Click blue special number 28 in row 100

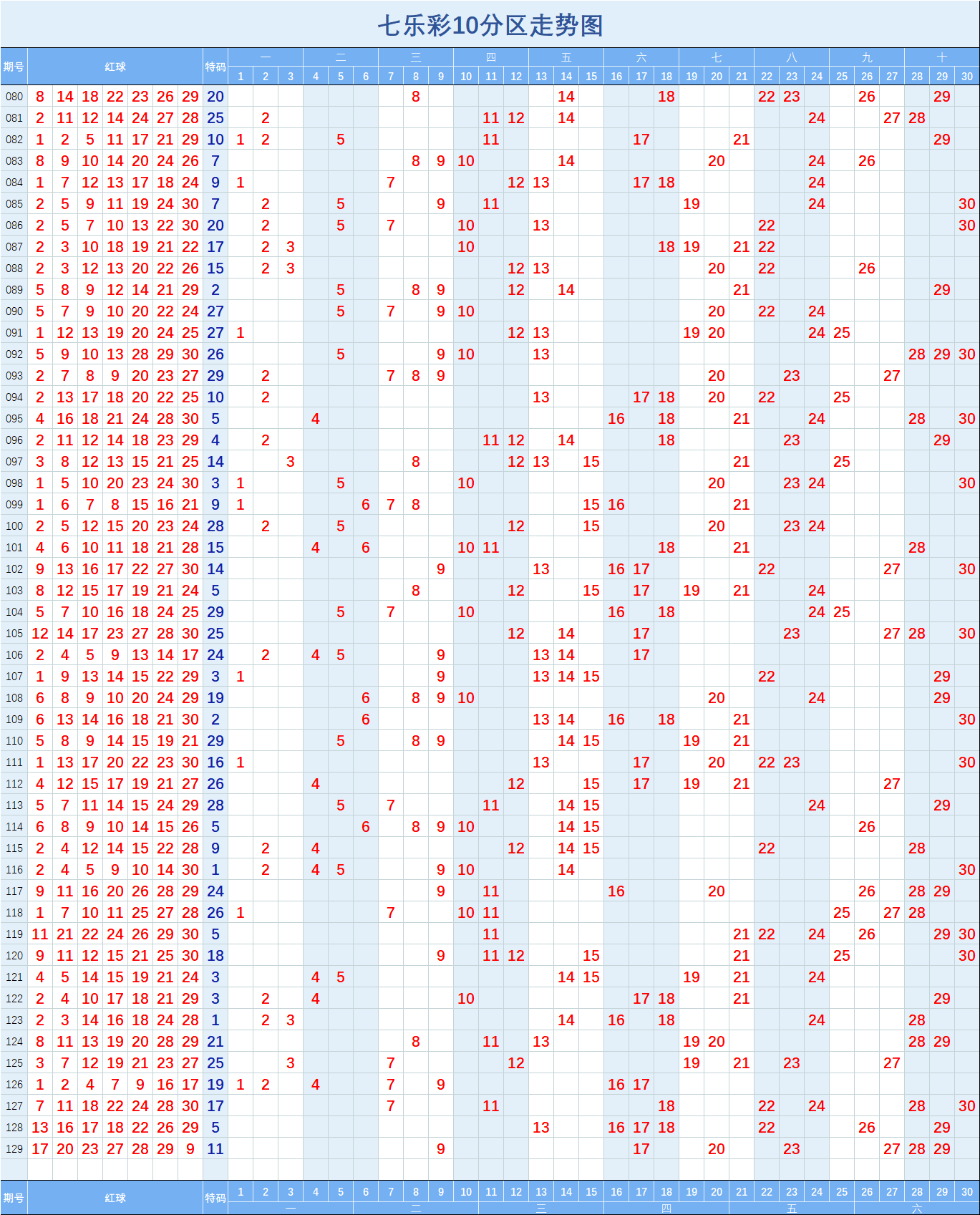215,526
